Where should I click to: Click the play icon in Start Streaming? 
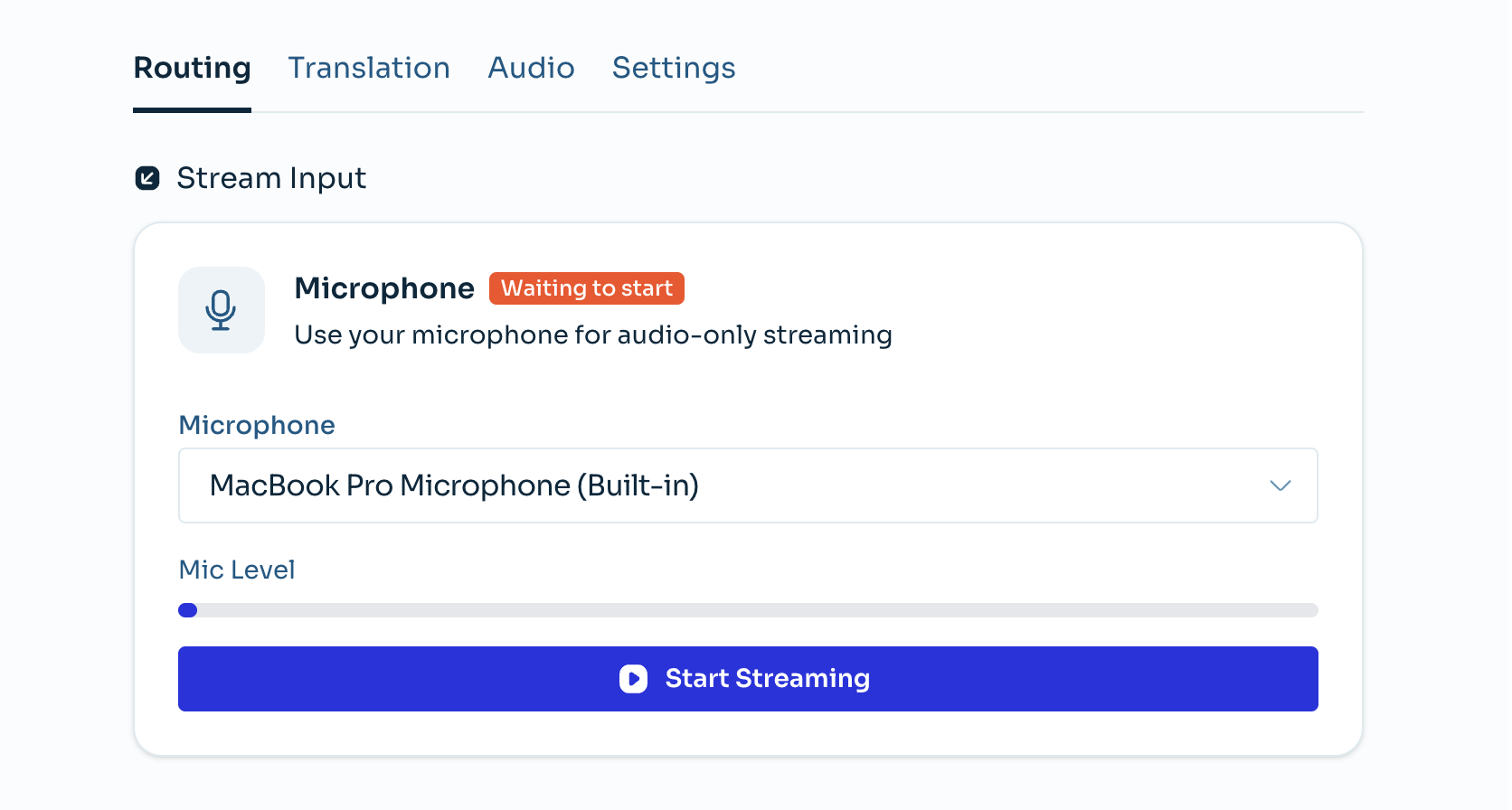[x=633, y=679]
